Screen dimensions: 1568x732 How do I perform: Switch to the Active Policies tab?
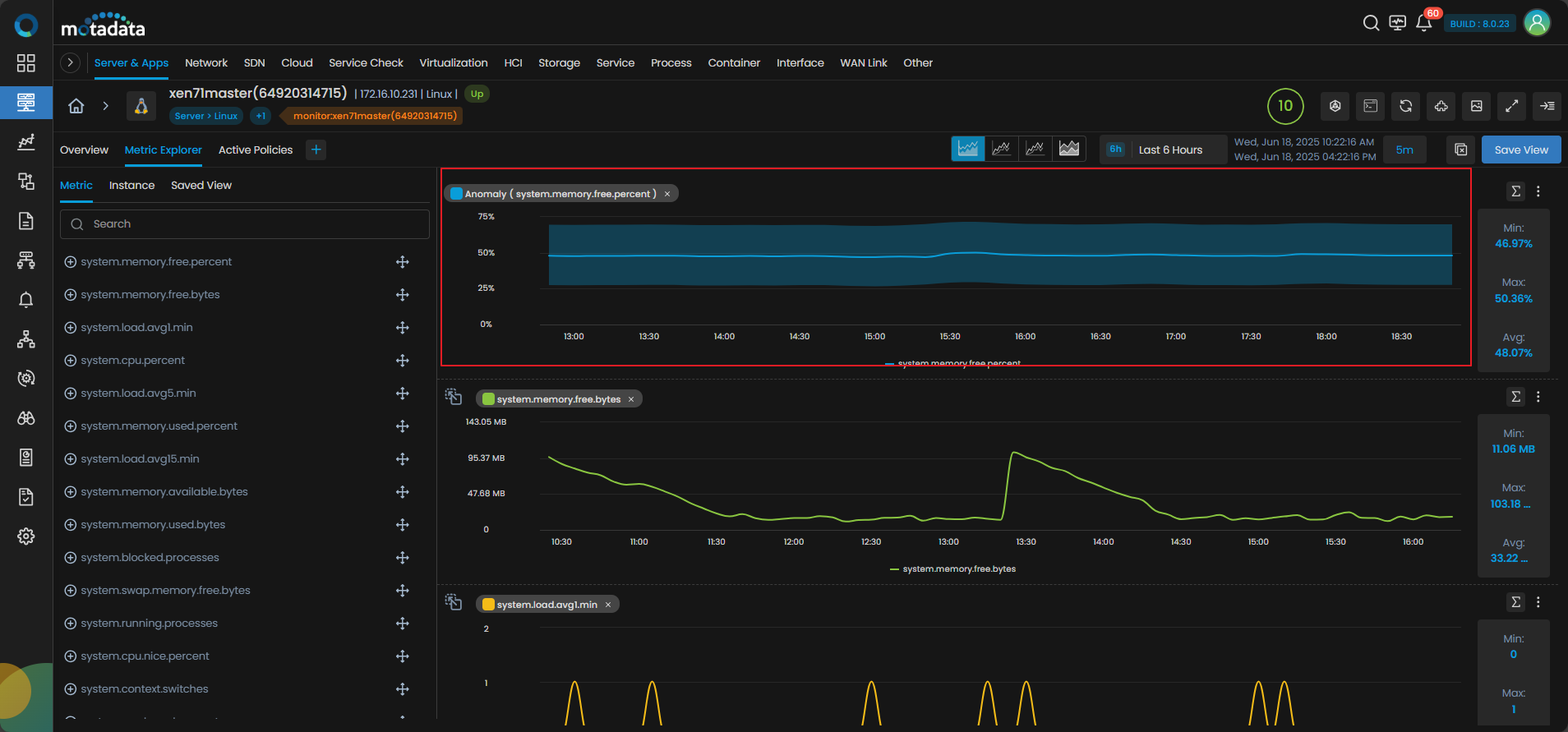[x=256, y=150]
